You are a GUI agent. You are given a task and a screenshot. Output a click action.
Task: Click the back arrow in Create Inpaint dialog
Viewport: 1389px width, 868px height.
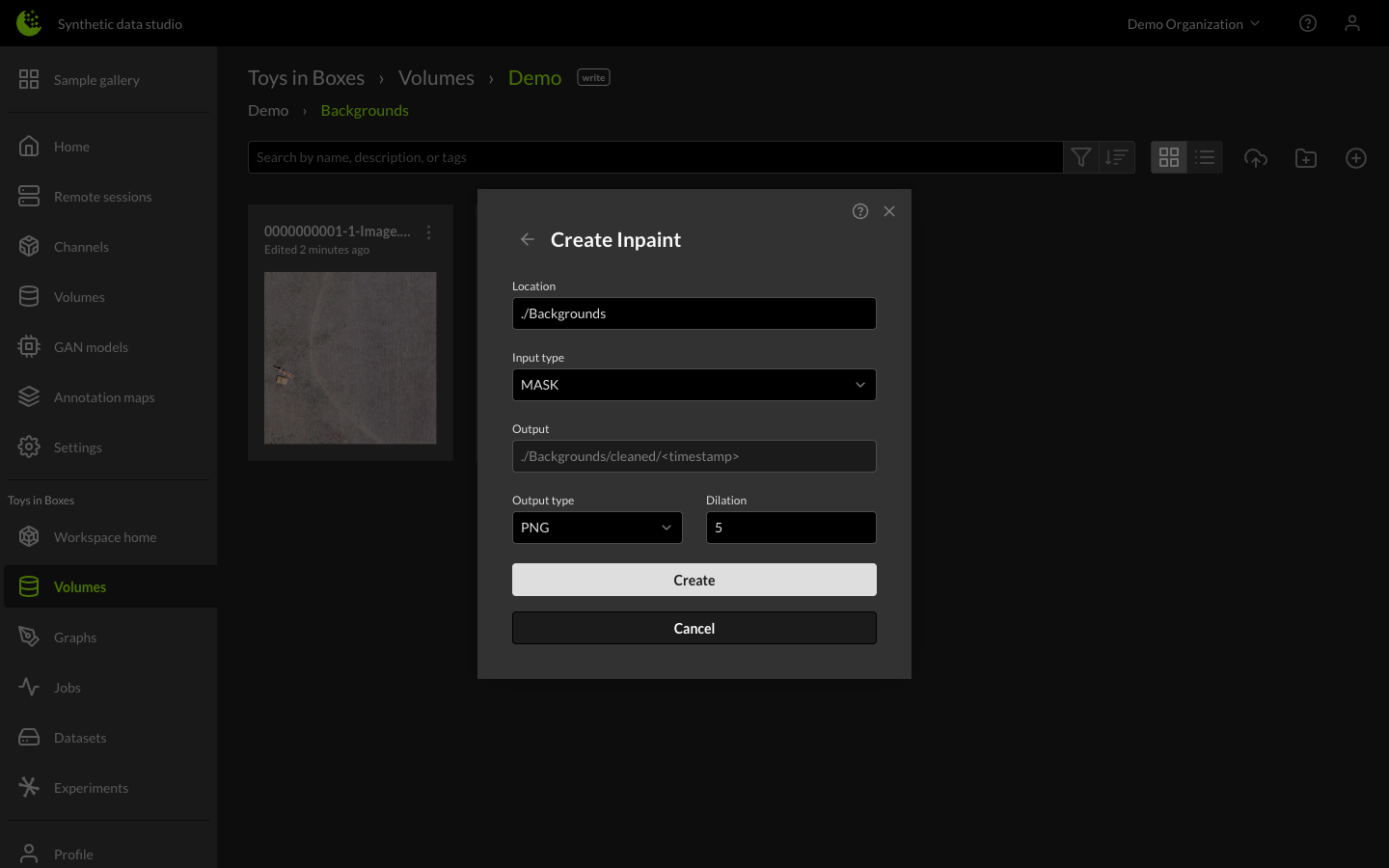point(528,239)
